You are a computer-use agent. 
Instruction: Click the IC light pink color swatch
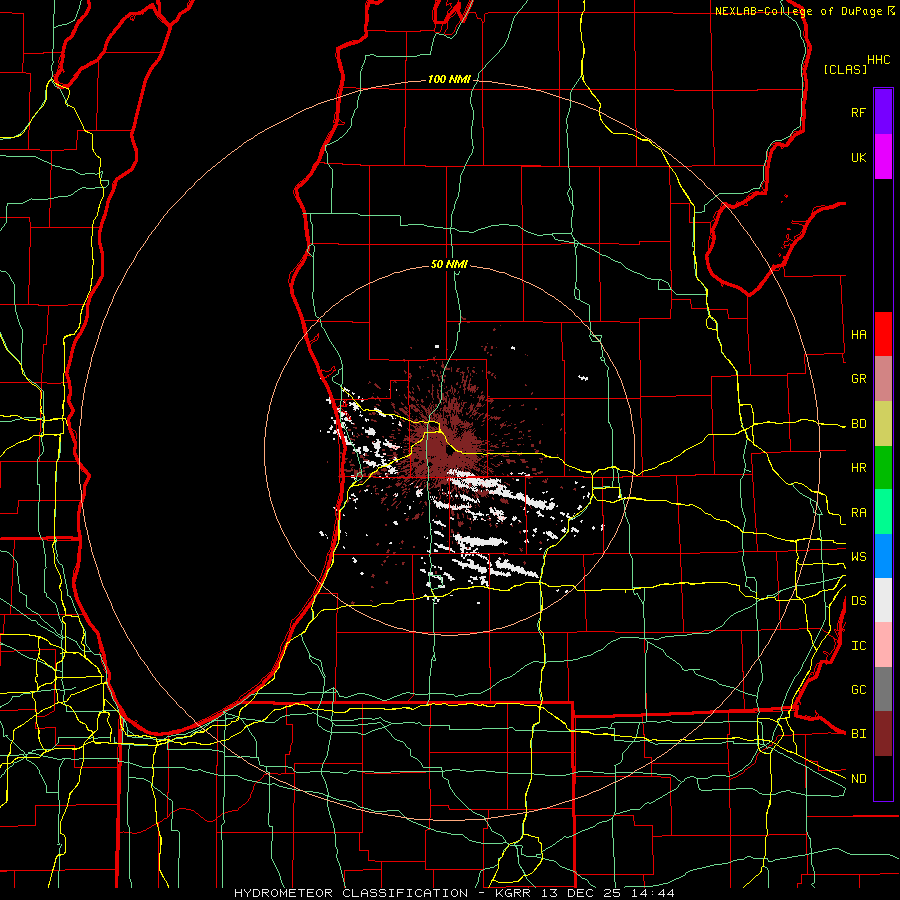[x=883, y=645]
